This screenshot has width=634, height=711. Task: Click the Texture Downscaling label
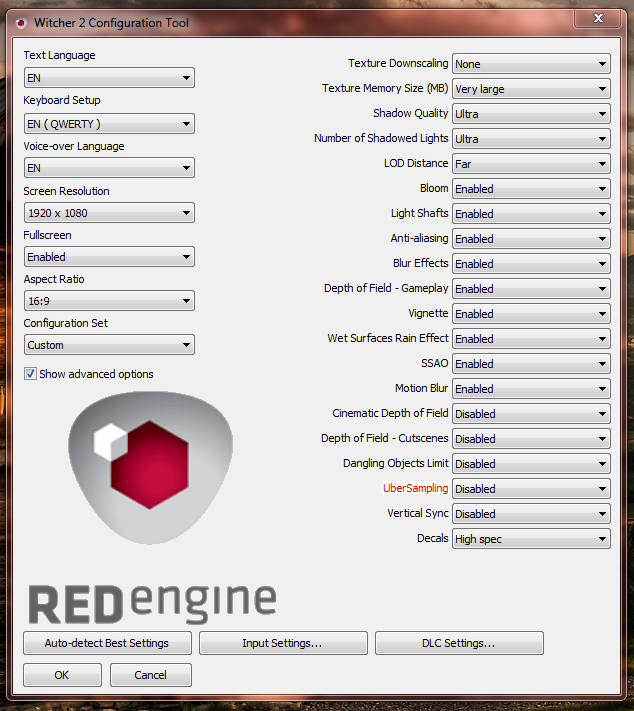coord(398,63)
